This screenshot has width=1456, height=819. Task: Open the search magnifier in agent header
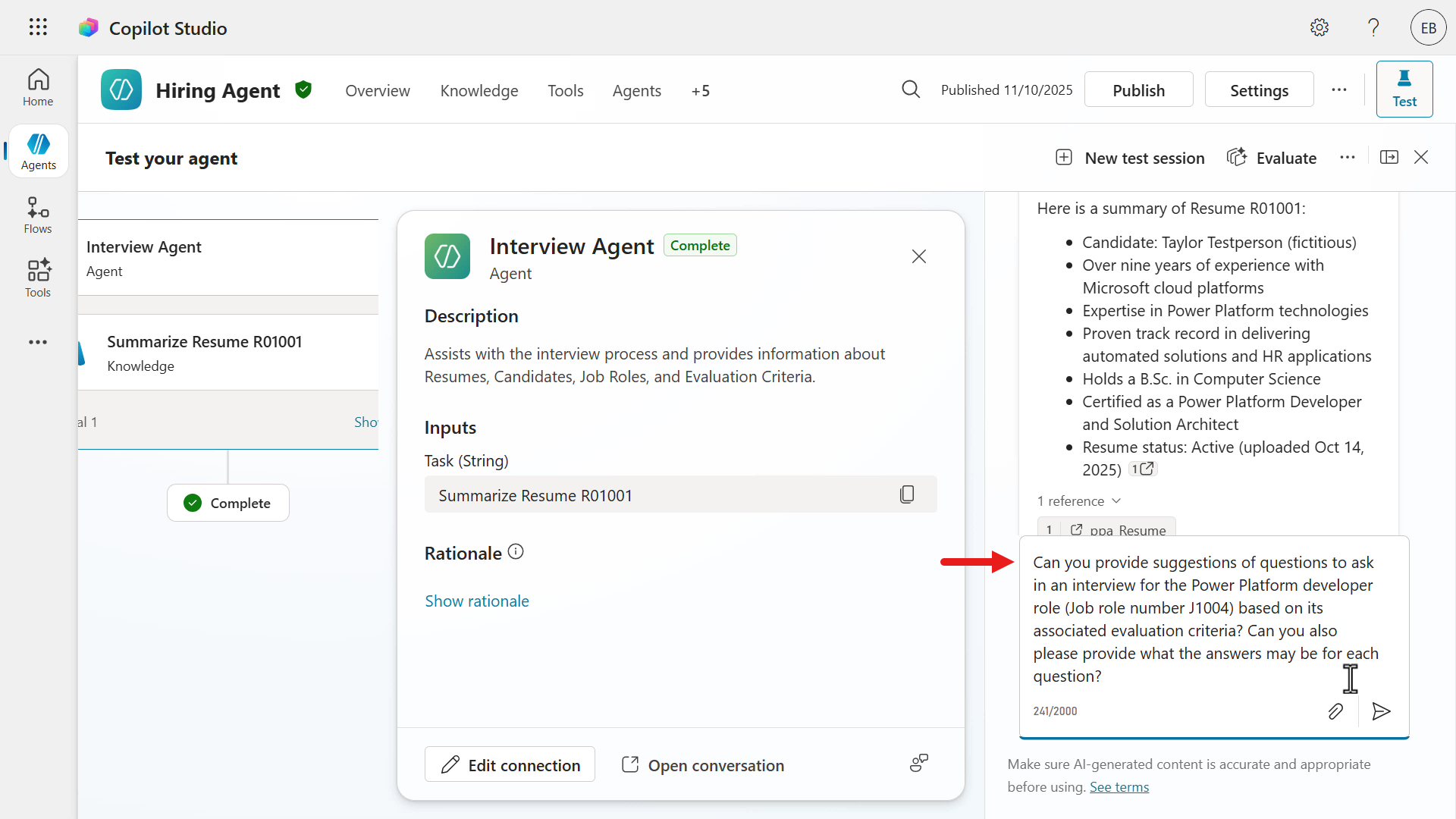click(x=911, y=89)
